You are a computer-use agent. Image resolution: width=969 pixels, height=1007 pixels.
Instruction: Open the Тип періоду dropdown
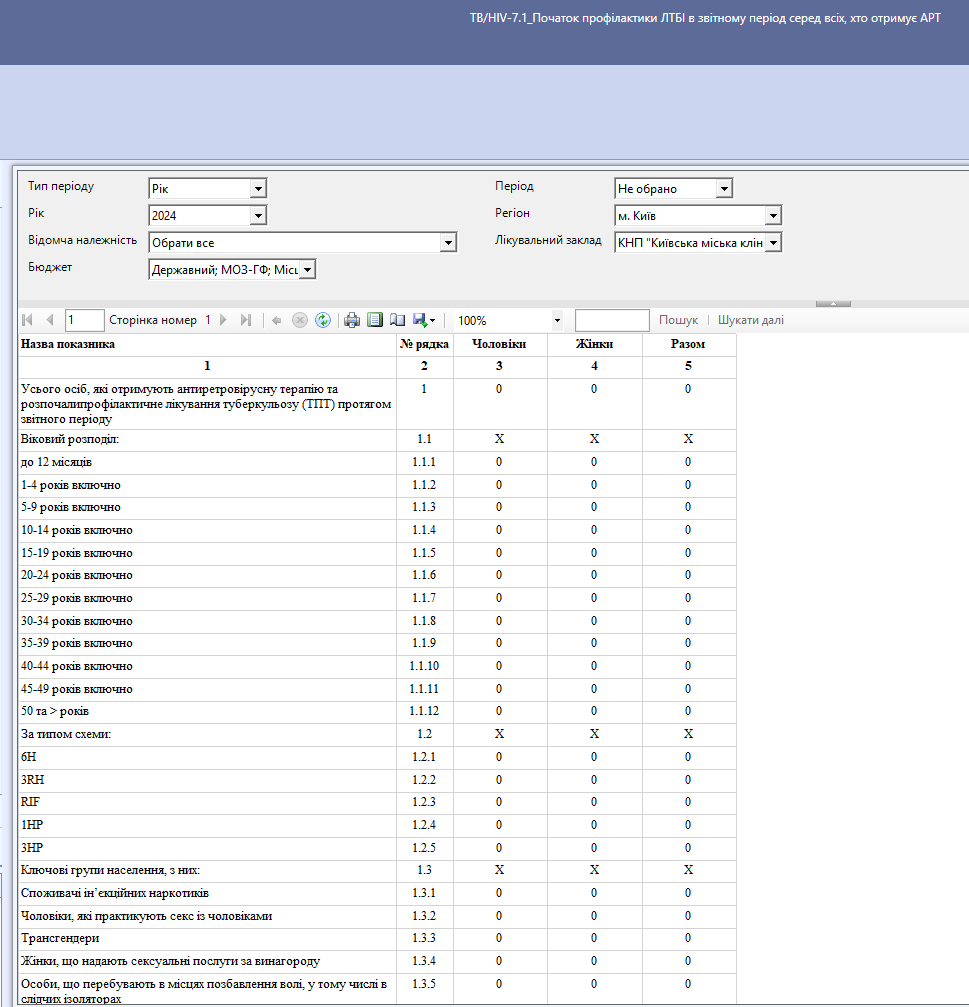258,189
